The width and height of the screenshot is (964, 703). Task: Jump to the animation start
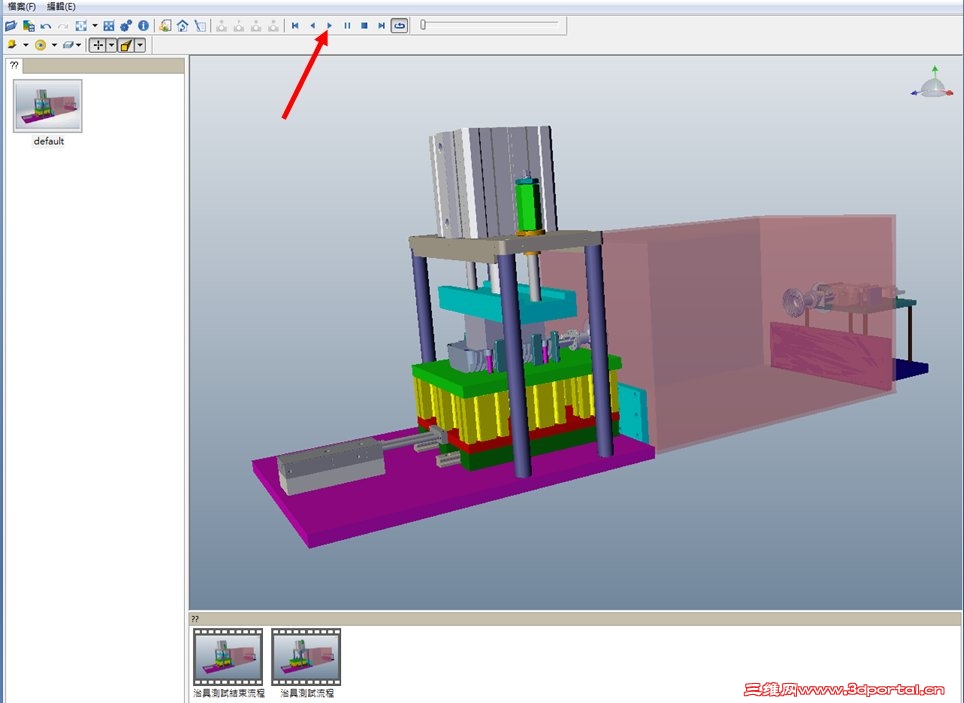tap(295, 26)
